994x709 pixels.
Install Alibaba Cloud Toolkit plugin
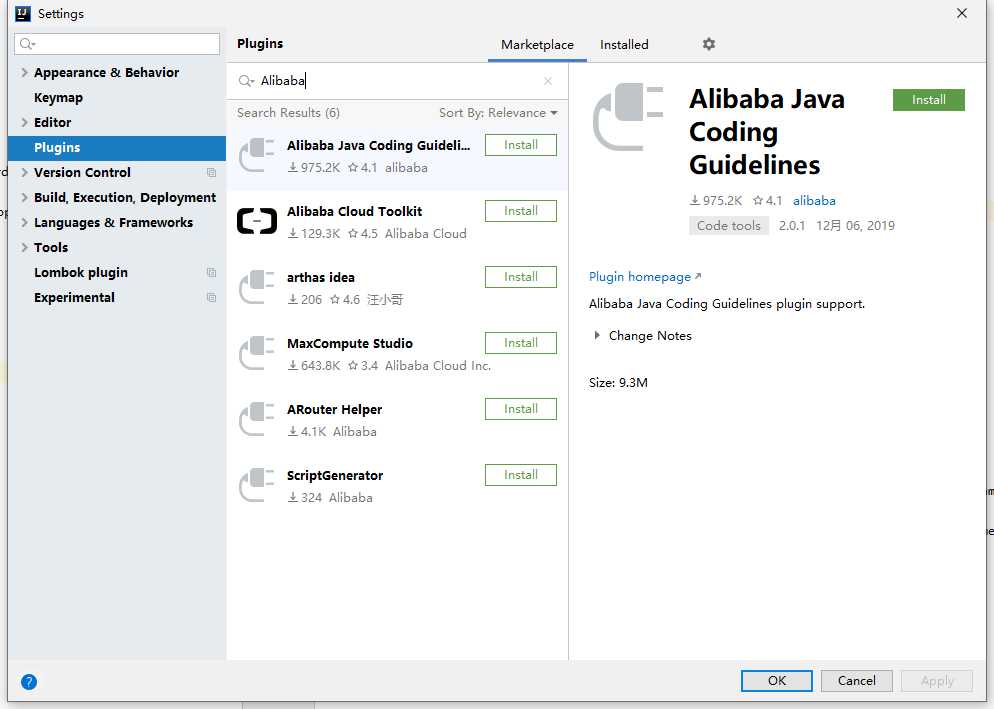520,211
